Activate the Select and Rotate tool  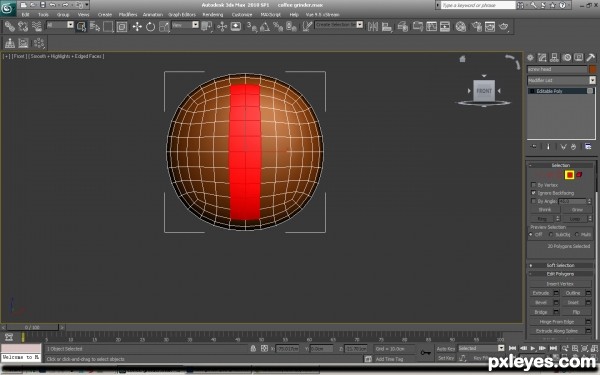150,26
